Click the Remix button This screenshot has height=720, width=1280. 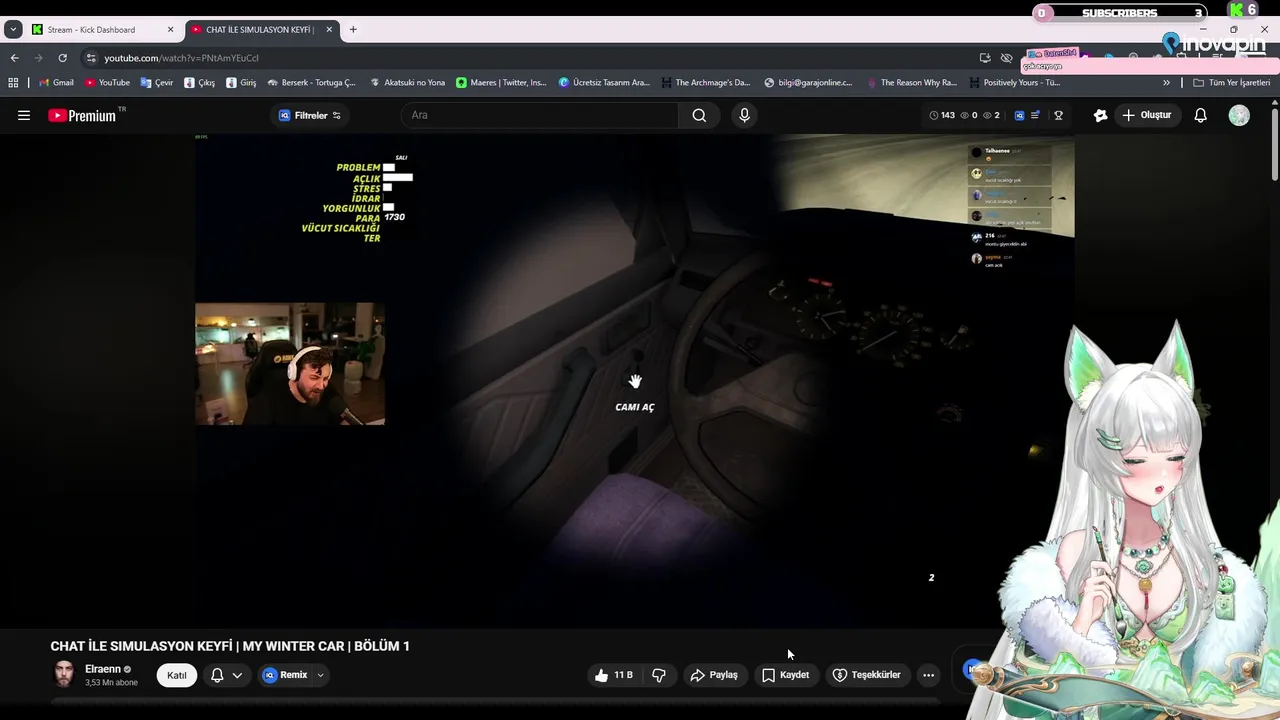(x=285, y=675)
